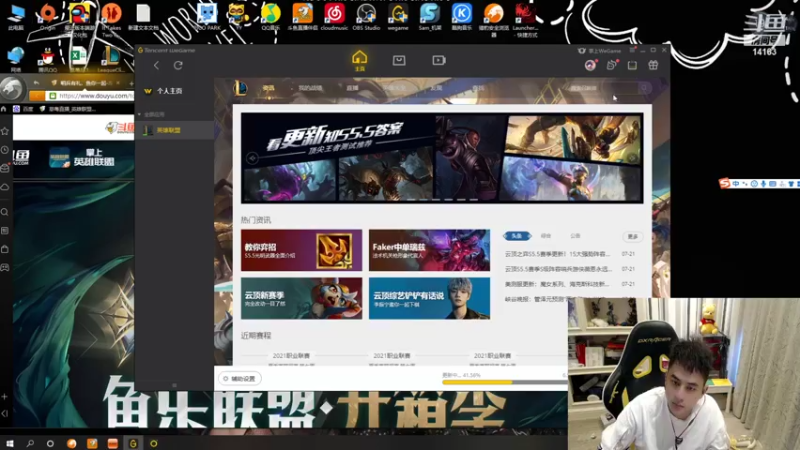Select 头条 news filter tab
The image size is (800, 450).
[x=517, y=236]
